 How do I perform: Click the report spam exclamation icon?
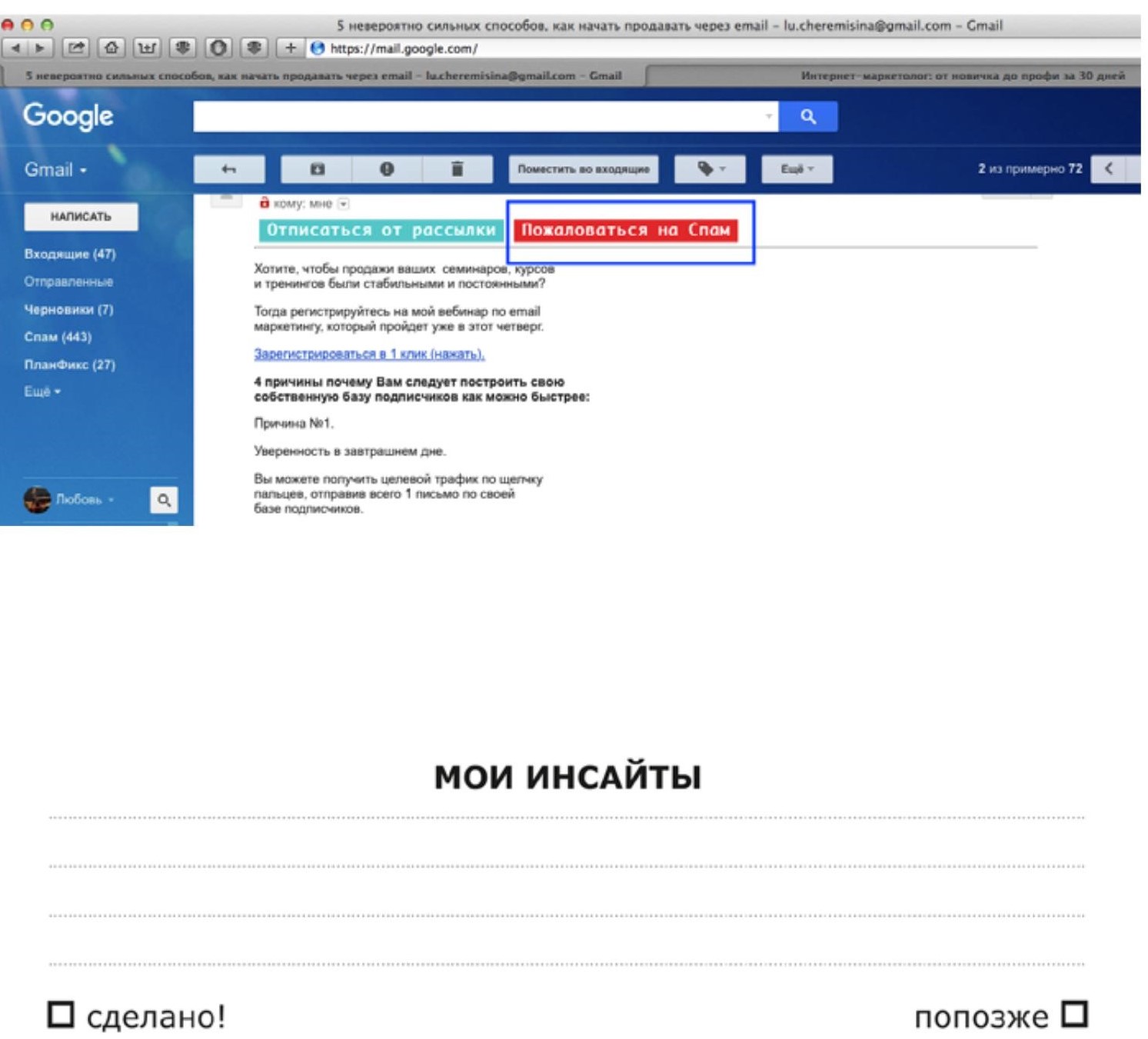point(387,169)
